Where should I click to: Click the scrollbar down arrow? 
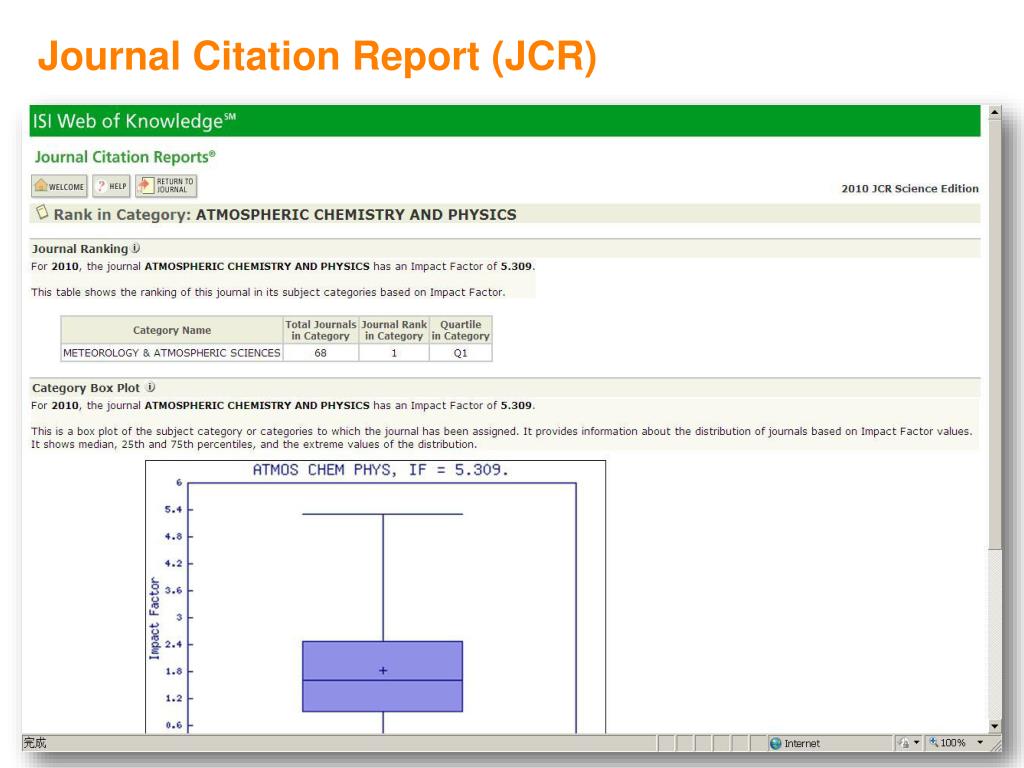click(995, 726)
